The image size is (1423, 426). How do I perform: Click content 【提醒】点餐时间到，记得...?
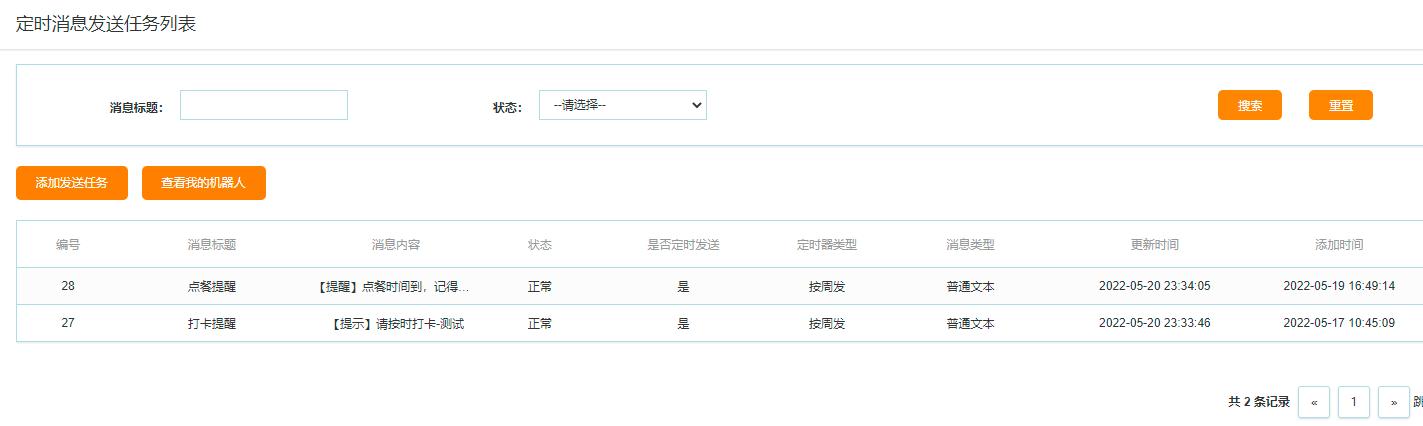pos(392,287)
